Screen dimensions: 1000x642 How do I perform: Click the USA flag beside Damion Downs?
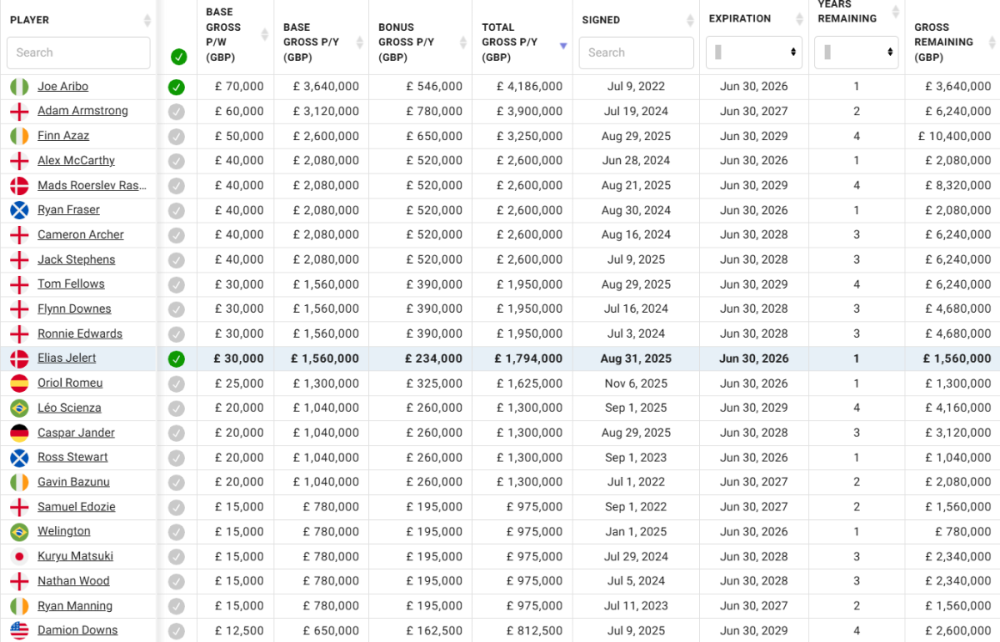click(x=19, y=630)
